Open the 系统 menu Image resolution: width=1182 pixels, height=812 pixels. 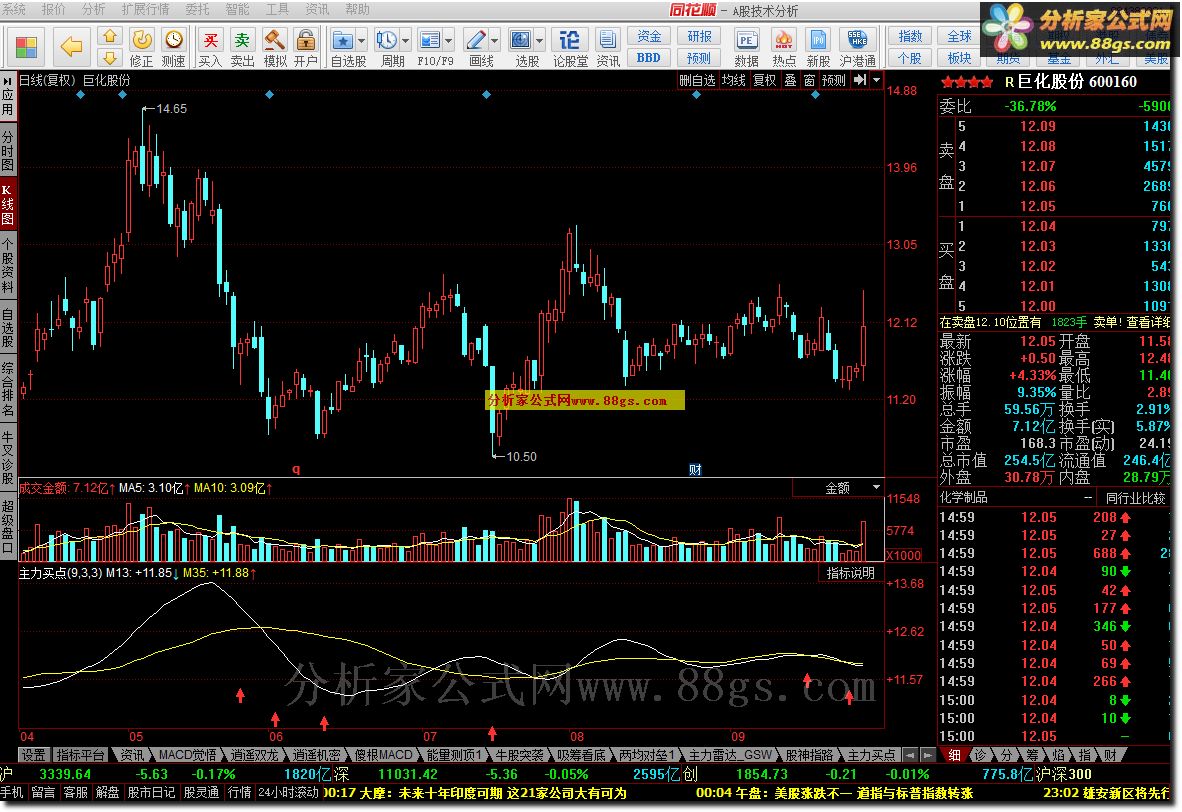point(14,9)
